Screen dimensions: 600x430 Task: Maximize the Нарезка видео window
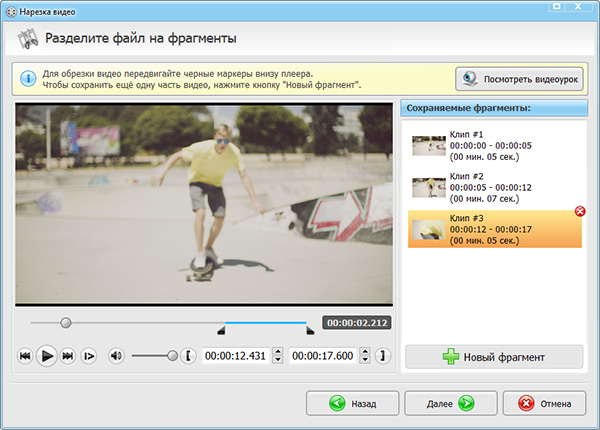pyautogui.click(x=557, y=6)
